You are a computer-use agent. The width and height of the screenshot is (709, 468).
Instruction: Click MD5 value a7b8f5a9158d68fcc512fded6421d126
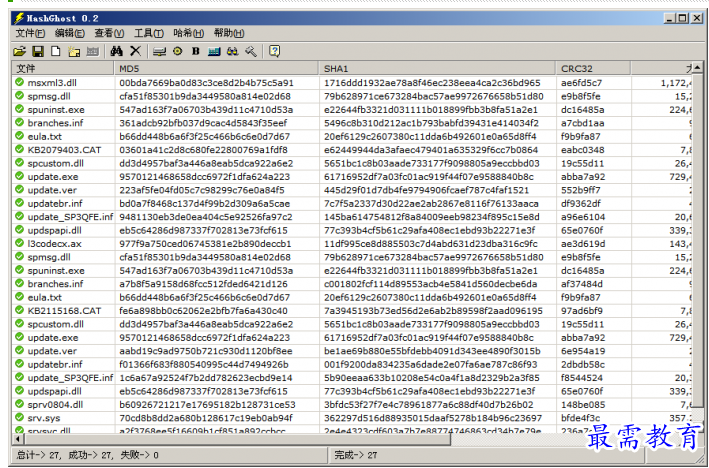point(203,284)
